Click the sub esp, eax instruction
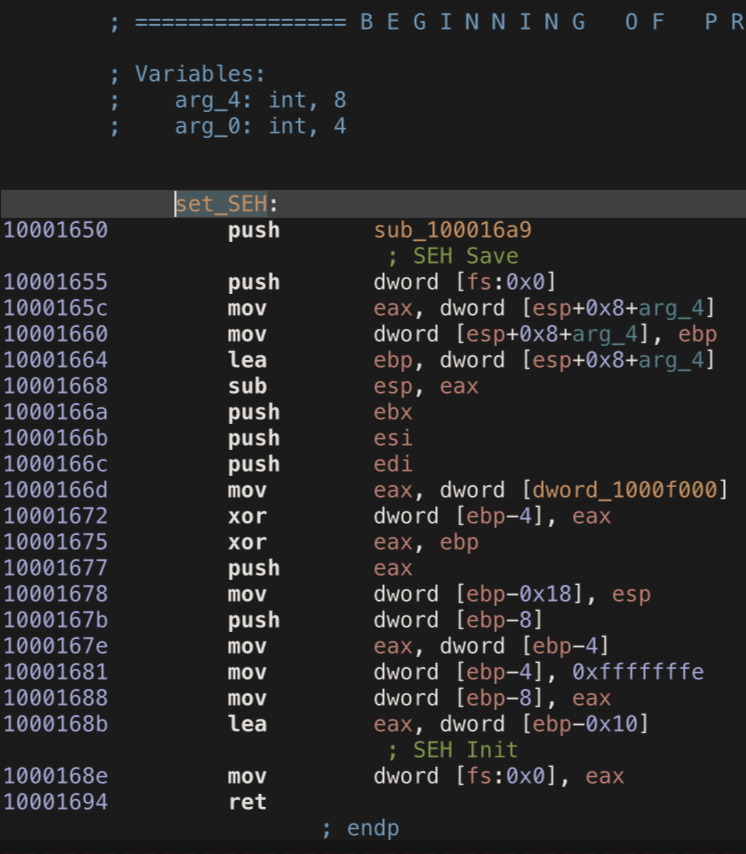Viewport: 746px width, 854px height. (x=353, y=386)
